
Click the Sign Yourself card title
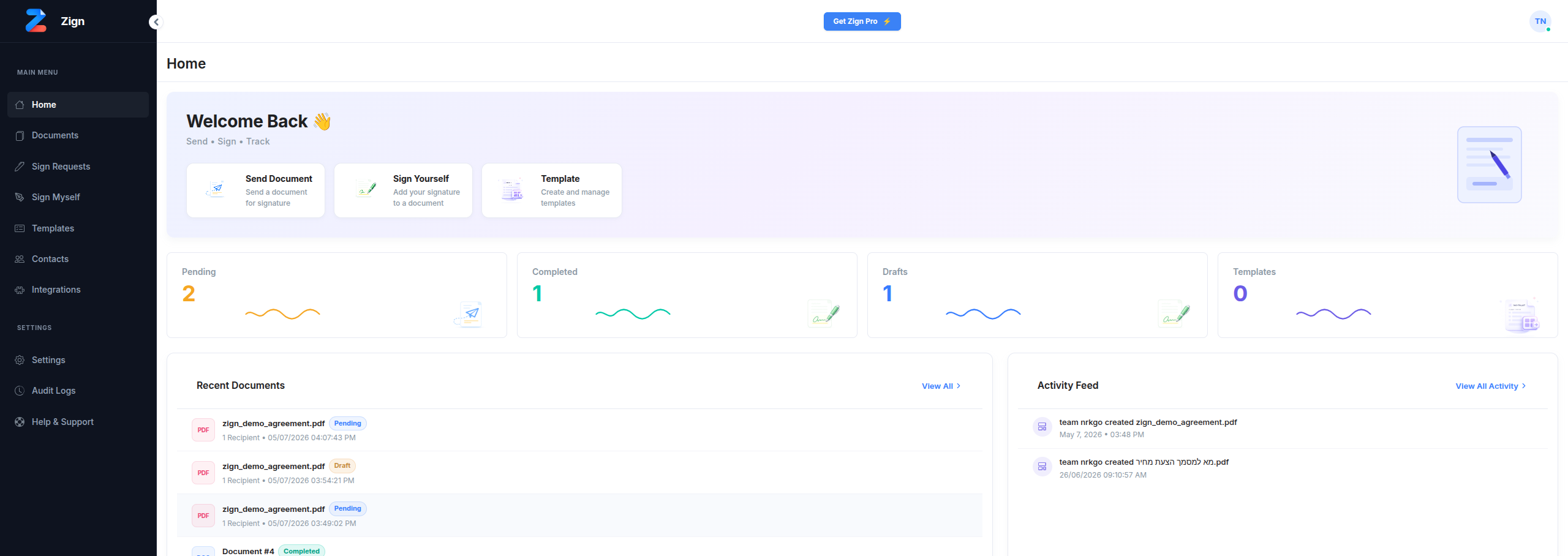tap(421, 179)
